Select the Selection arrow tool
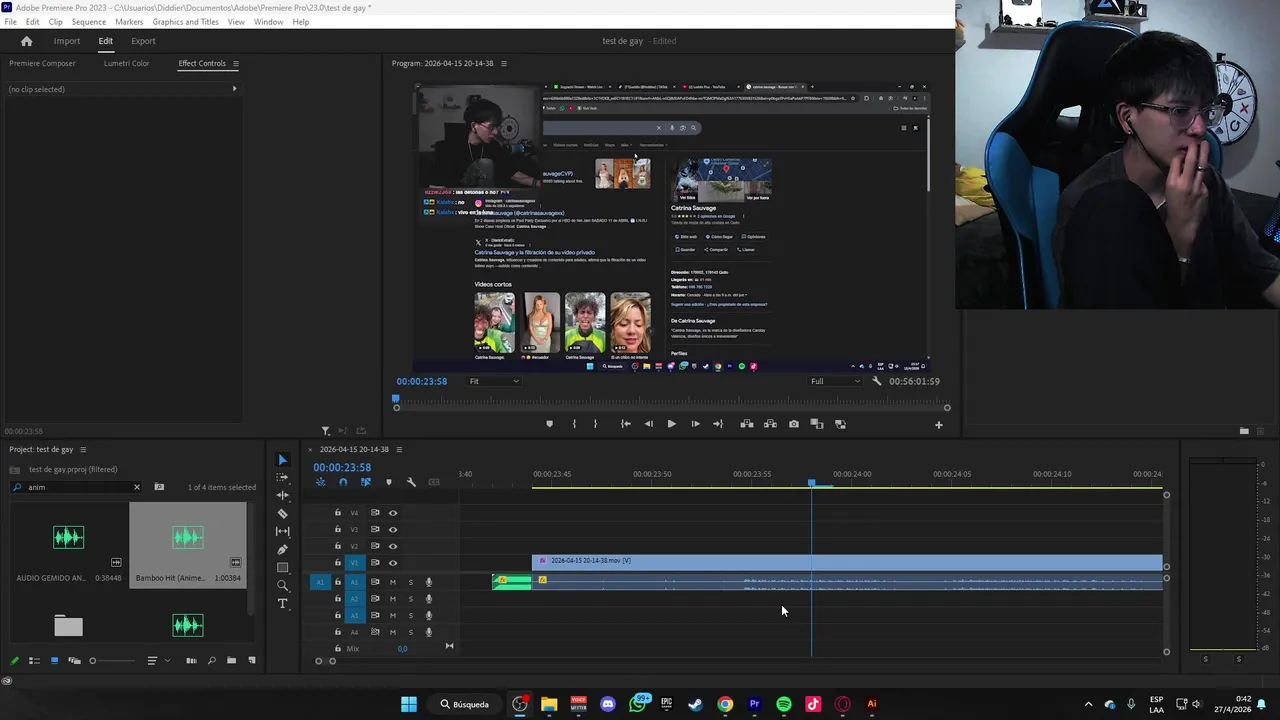This screenshot has height=720, width=1280. pyautogui.click(x=283, y=460)
